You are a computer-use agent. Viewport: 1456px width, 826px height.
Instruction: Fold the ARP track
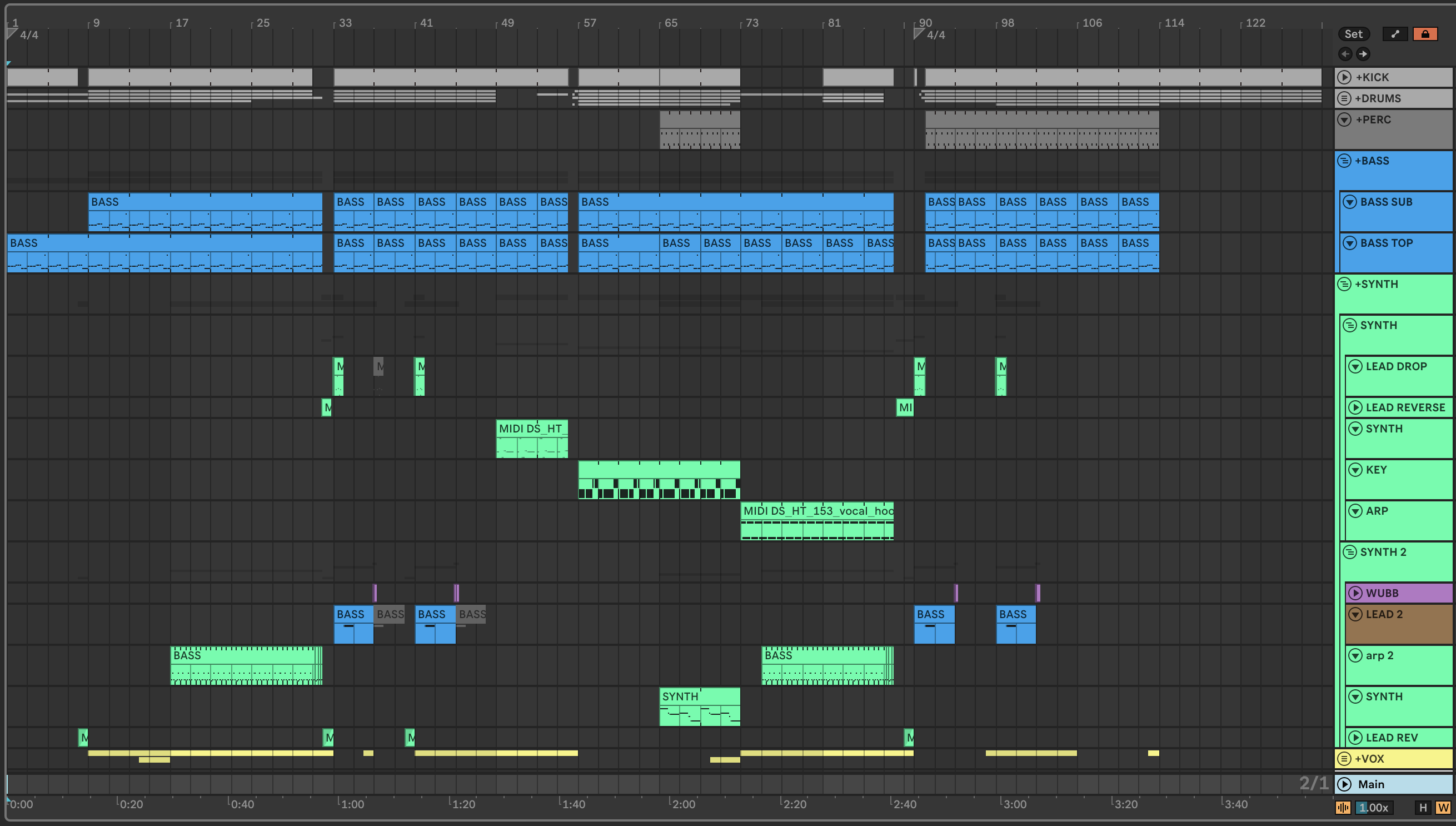coord(1355,511)
